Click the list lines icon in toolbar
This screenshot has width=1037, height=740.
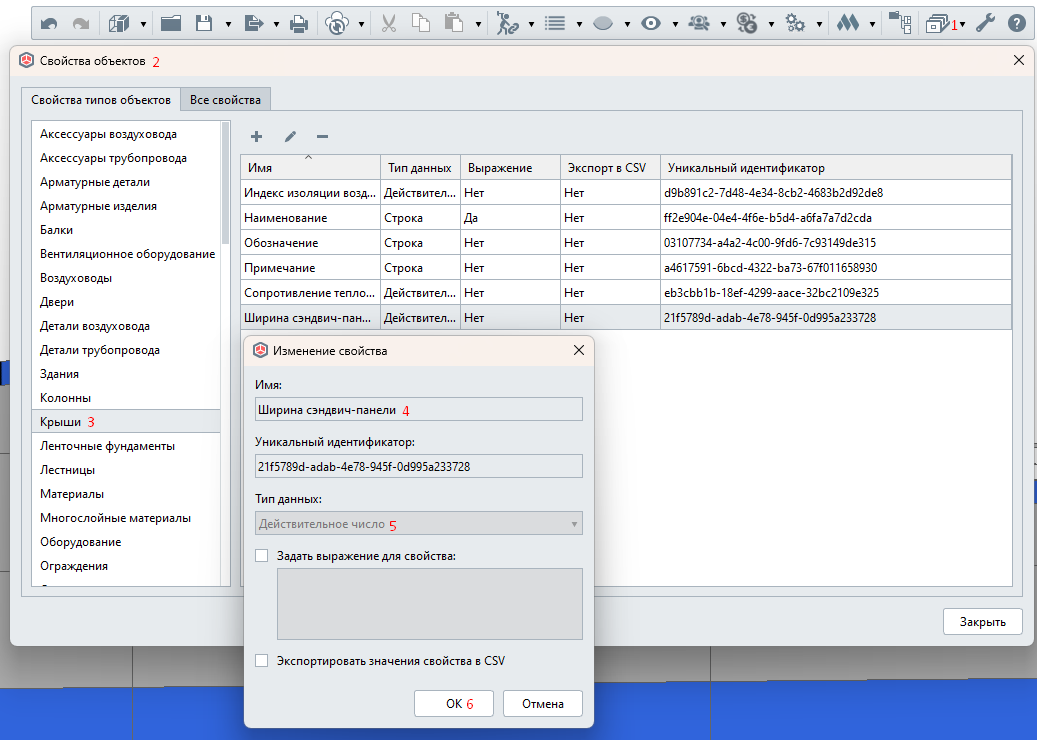[554, 24]
